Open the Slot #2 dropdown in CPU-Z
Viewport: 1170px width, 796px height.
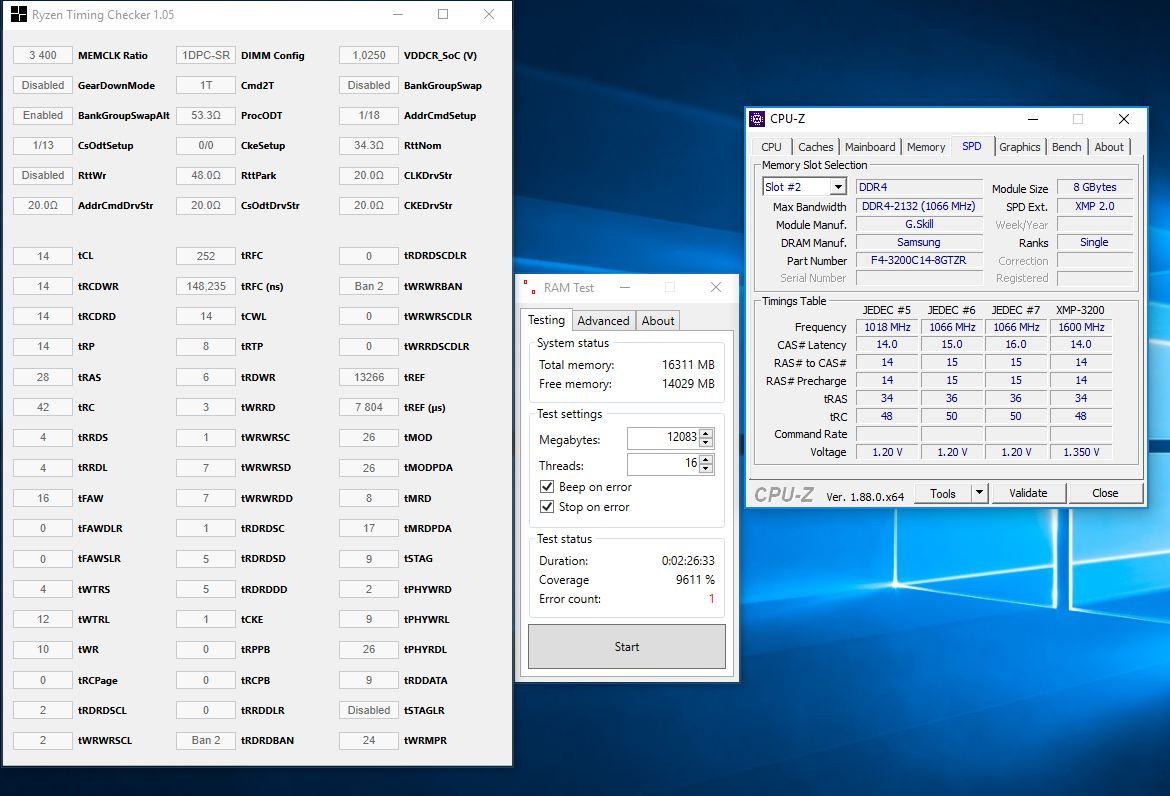[839, 187]
